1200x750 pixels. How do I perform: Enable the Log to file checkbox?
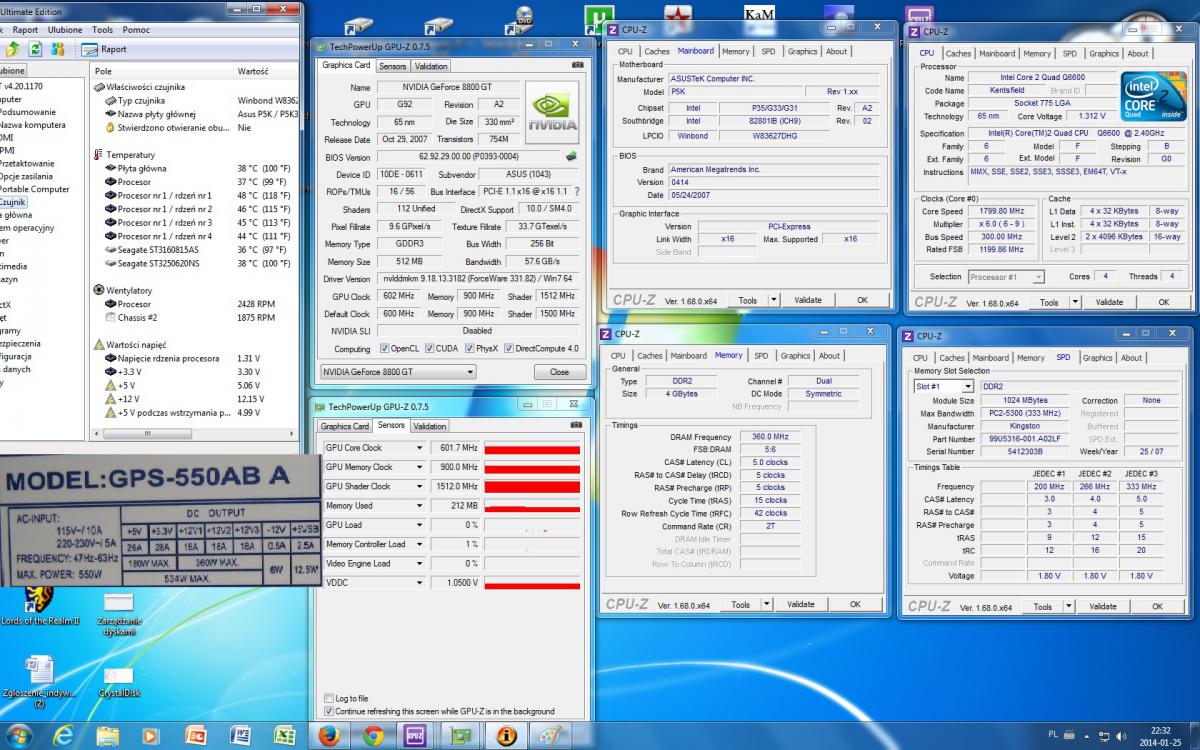[329, 698]
